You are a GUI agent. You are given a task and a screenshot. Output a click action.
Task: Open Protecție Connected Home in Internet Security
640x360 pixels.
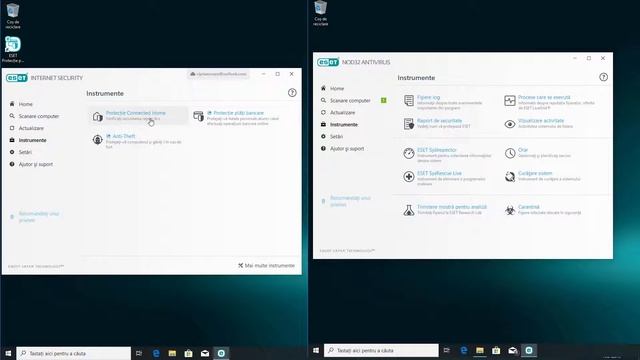pyautogui.click(x=136, y=113)
